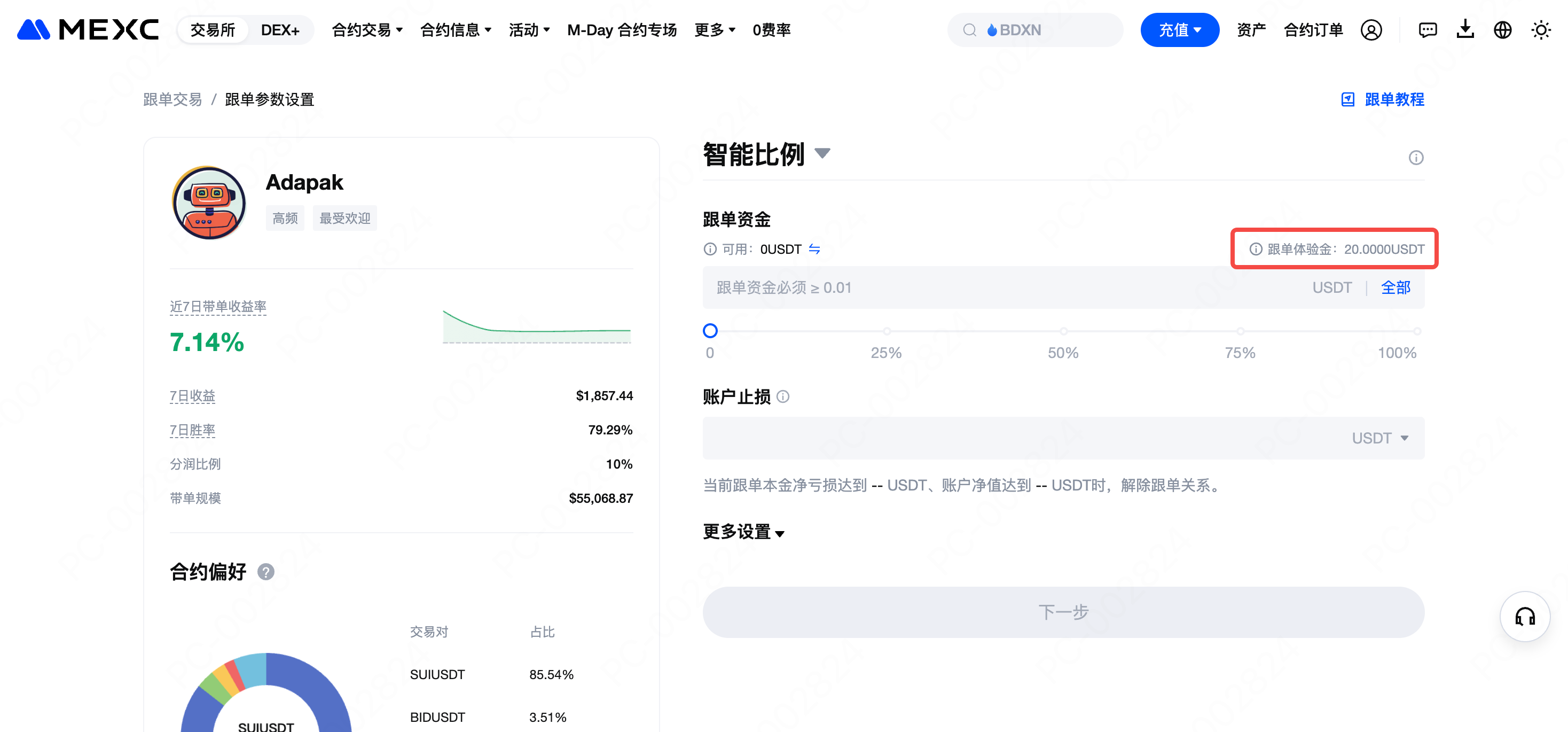Open the language globe icon
This screenshot has width=1568, height=732.
click(x=1502, y=30)
